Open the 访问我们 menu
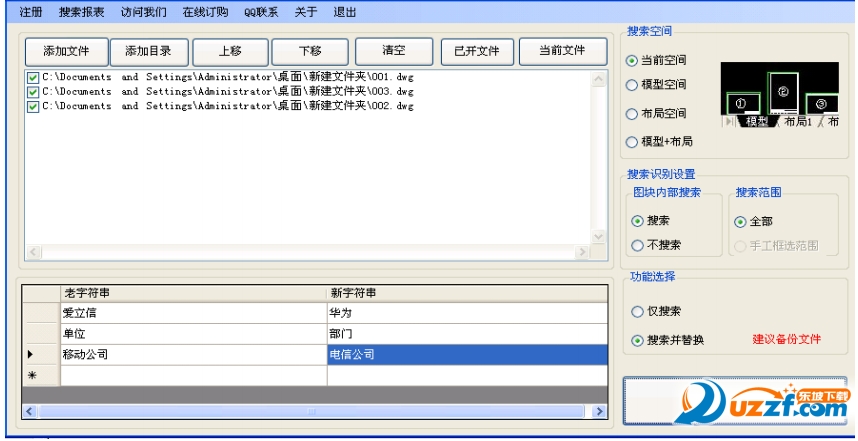 pos(144,13)
